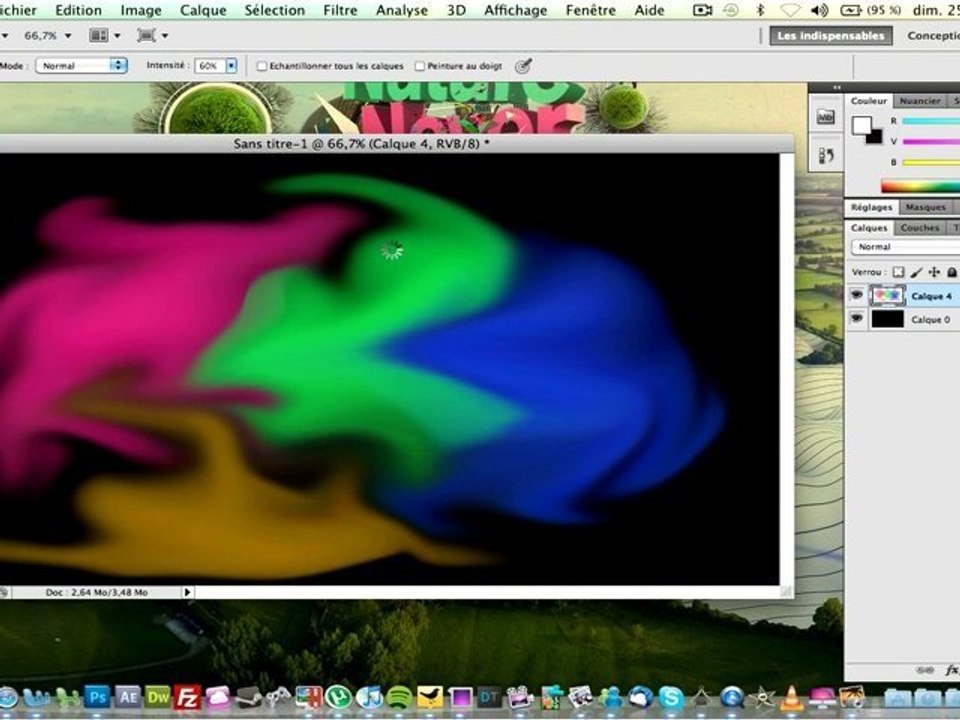960x720 pixels.
Task: Open the game controller app in Dock
Action: (278, 697)
